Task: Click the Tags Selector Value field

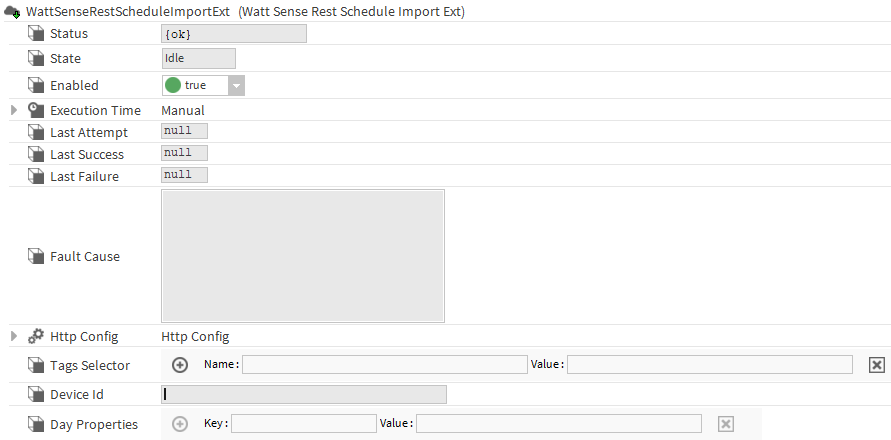Action: 709,365
